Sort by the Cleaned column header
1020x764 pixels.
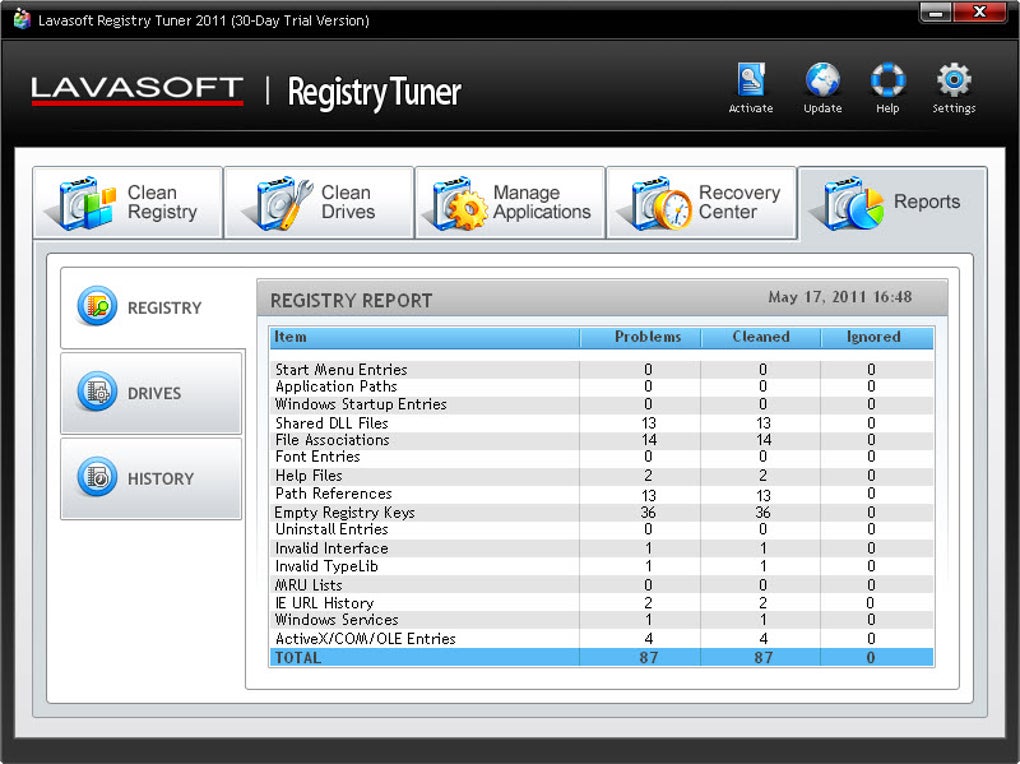(760, 337)
